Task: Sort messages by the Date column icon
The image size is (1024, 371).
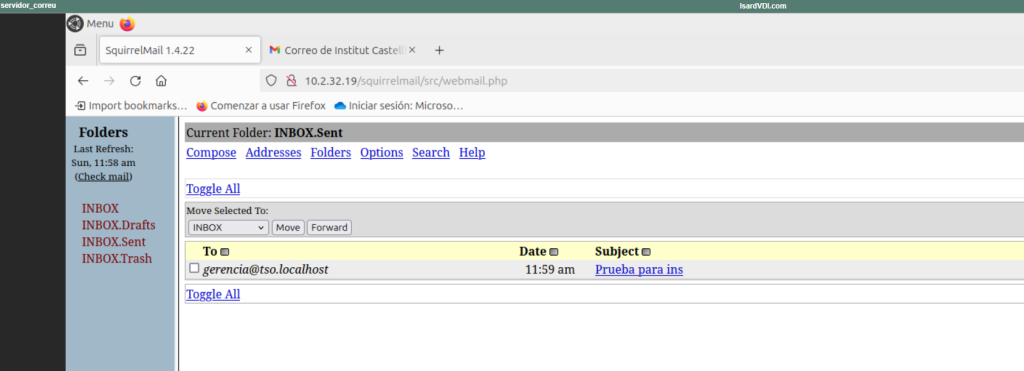Action: click(x=554, y=252)
